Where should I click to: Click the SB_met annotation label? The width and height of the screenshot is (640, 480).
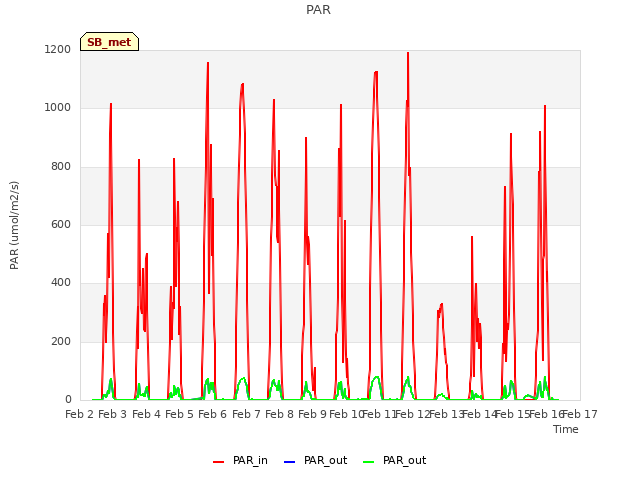point(109,42)
